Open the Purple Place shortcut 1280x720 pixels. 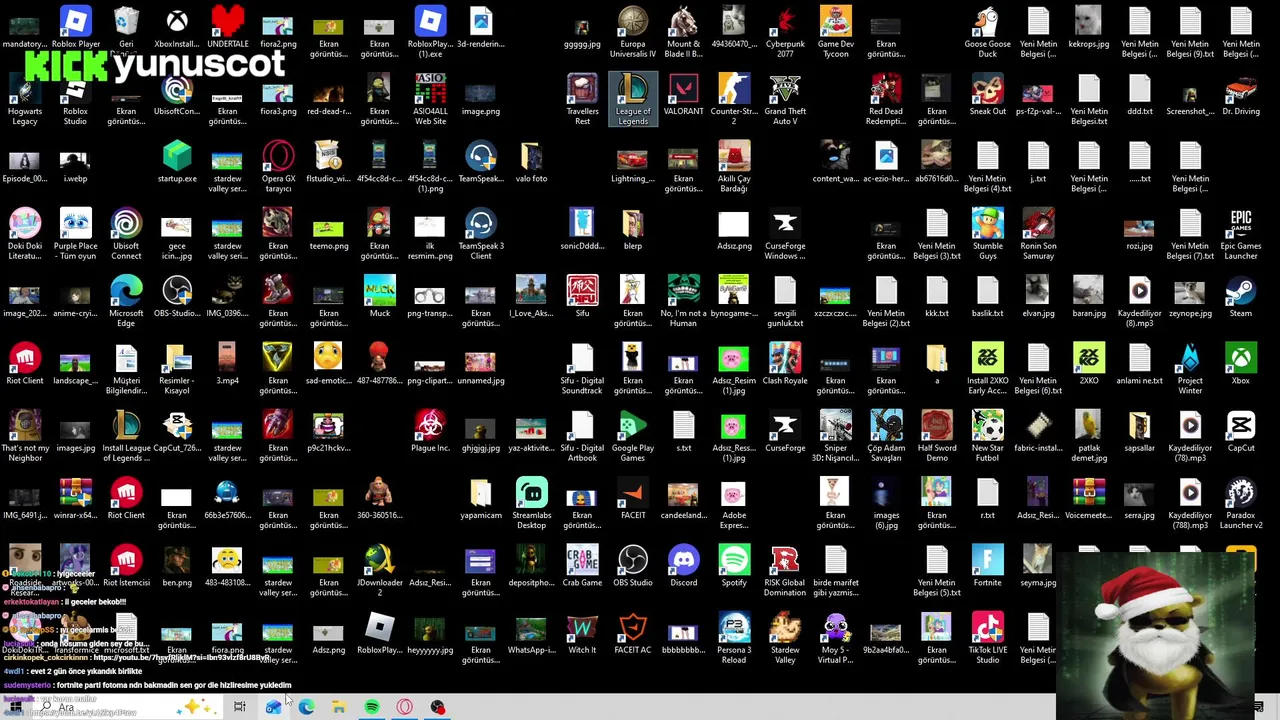76,235
